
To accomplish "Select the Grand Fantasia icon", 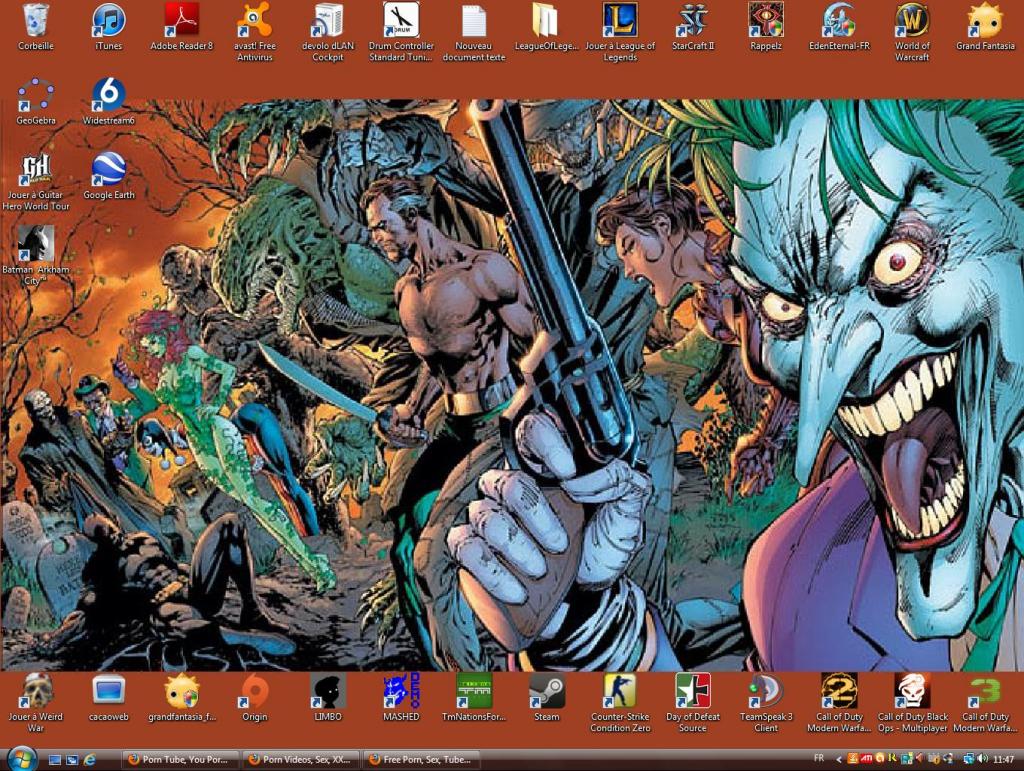I will point(985,29).
